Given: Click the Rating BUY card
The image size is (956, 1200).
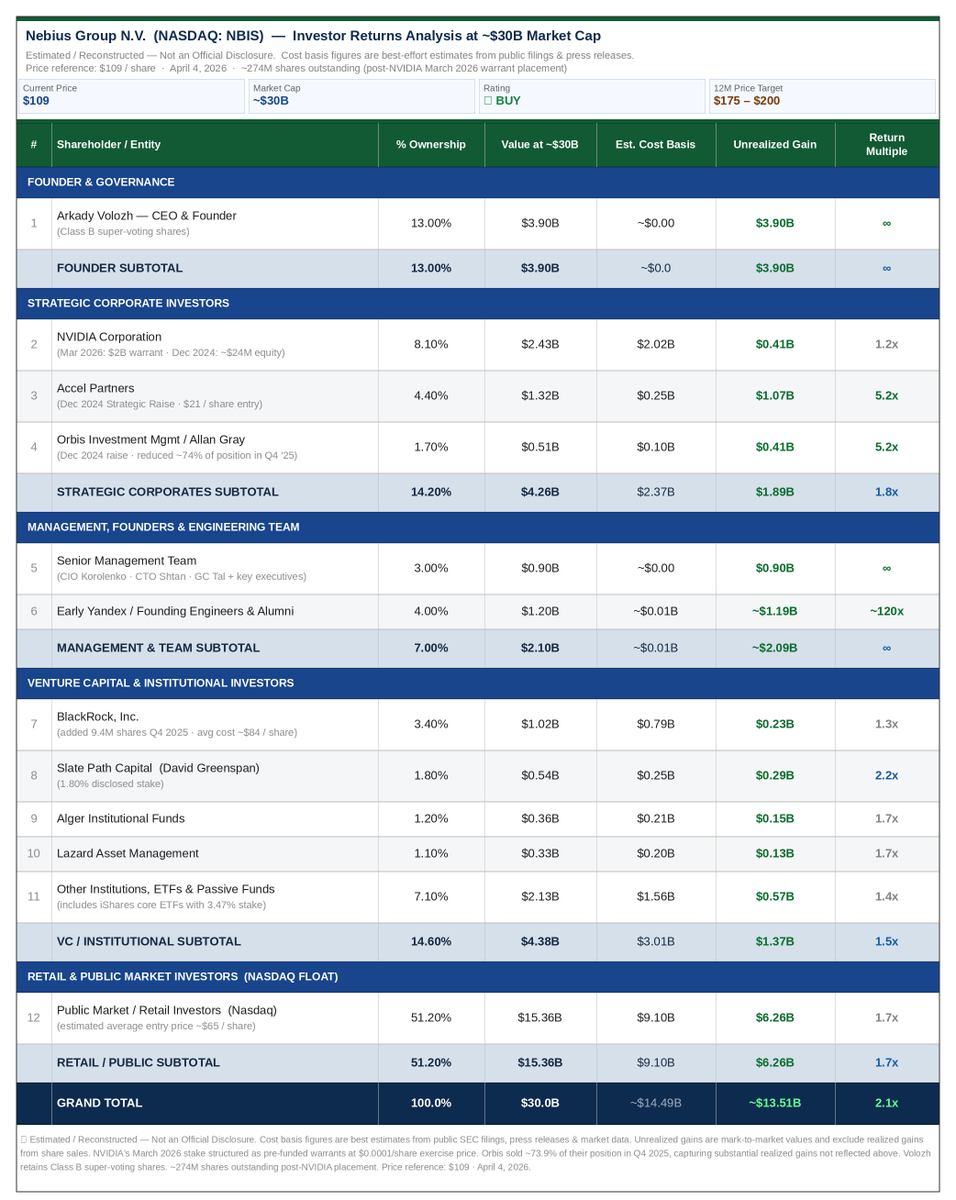Looking at the screenshot, I should click(593, 96).
